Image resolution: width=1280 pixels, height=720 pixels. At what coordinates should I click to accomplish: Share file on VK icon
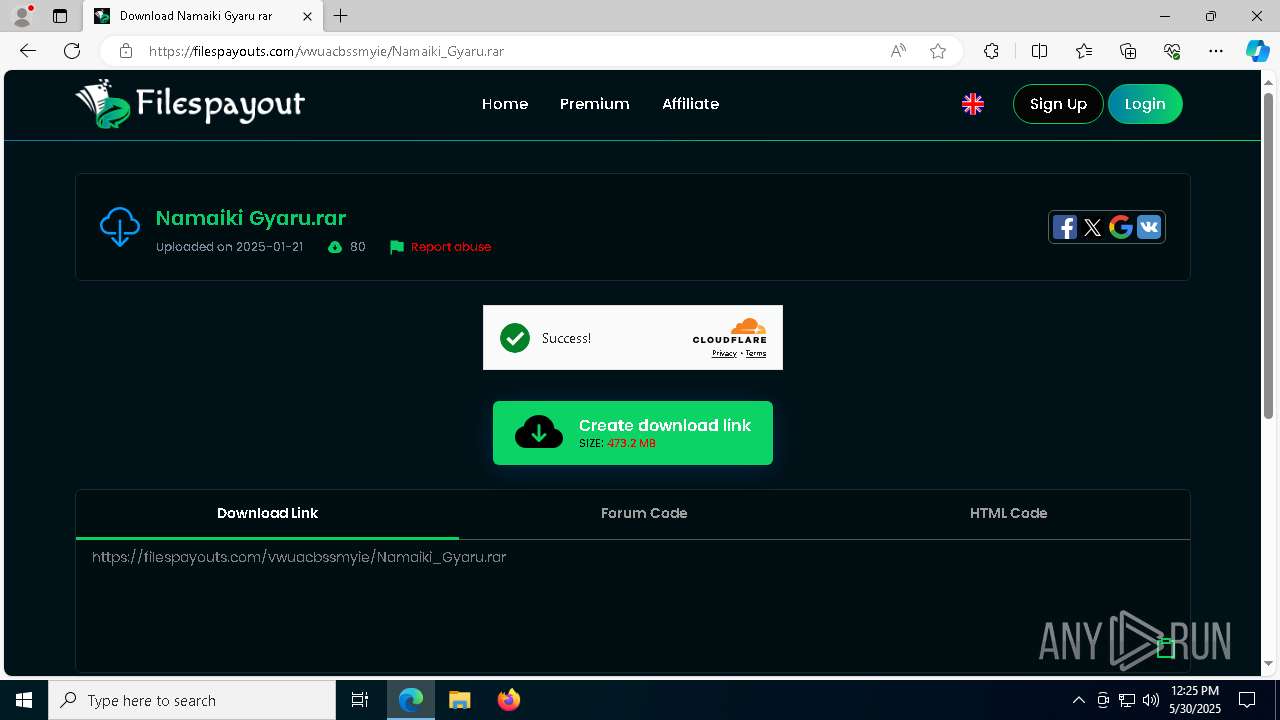tap(1149, 227)
